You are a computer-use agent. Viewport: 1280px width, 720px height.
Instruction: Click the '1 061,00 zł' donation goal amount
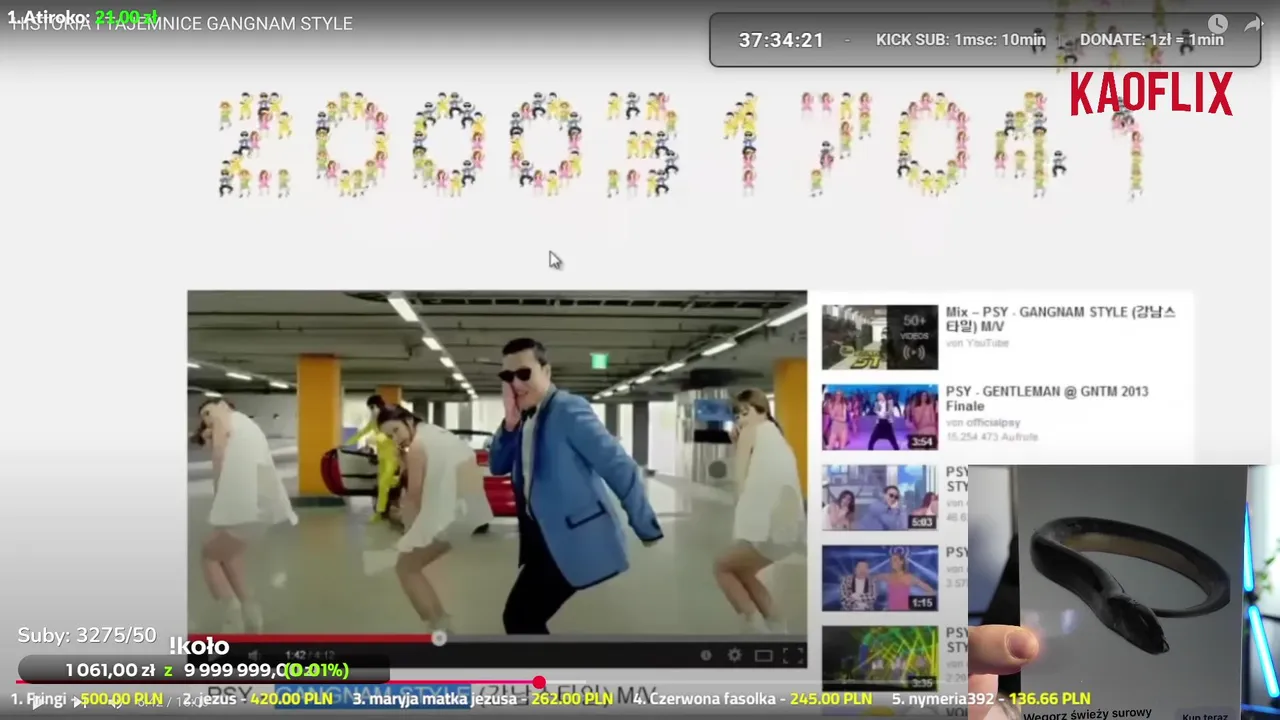(110, 670)
